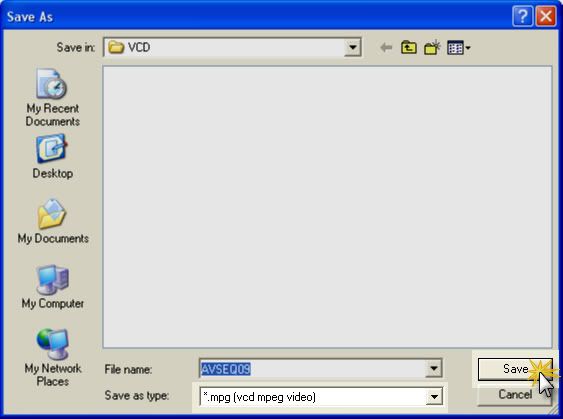563x419 pixels.
Task: Browse to My Computer
Action: pos(53,287)
